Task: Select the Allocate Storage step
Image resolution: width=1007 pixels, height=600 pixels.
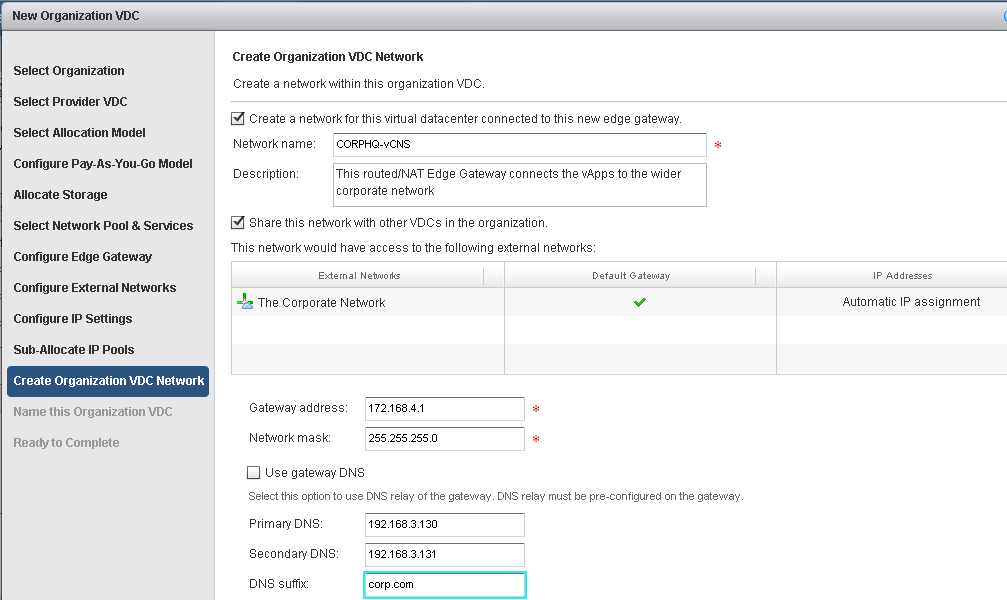Action: pos(62,194)
